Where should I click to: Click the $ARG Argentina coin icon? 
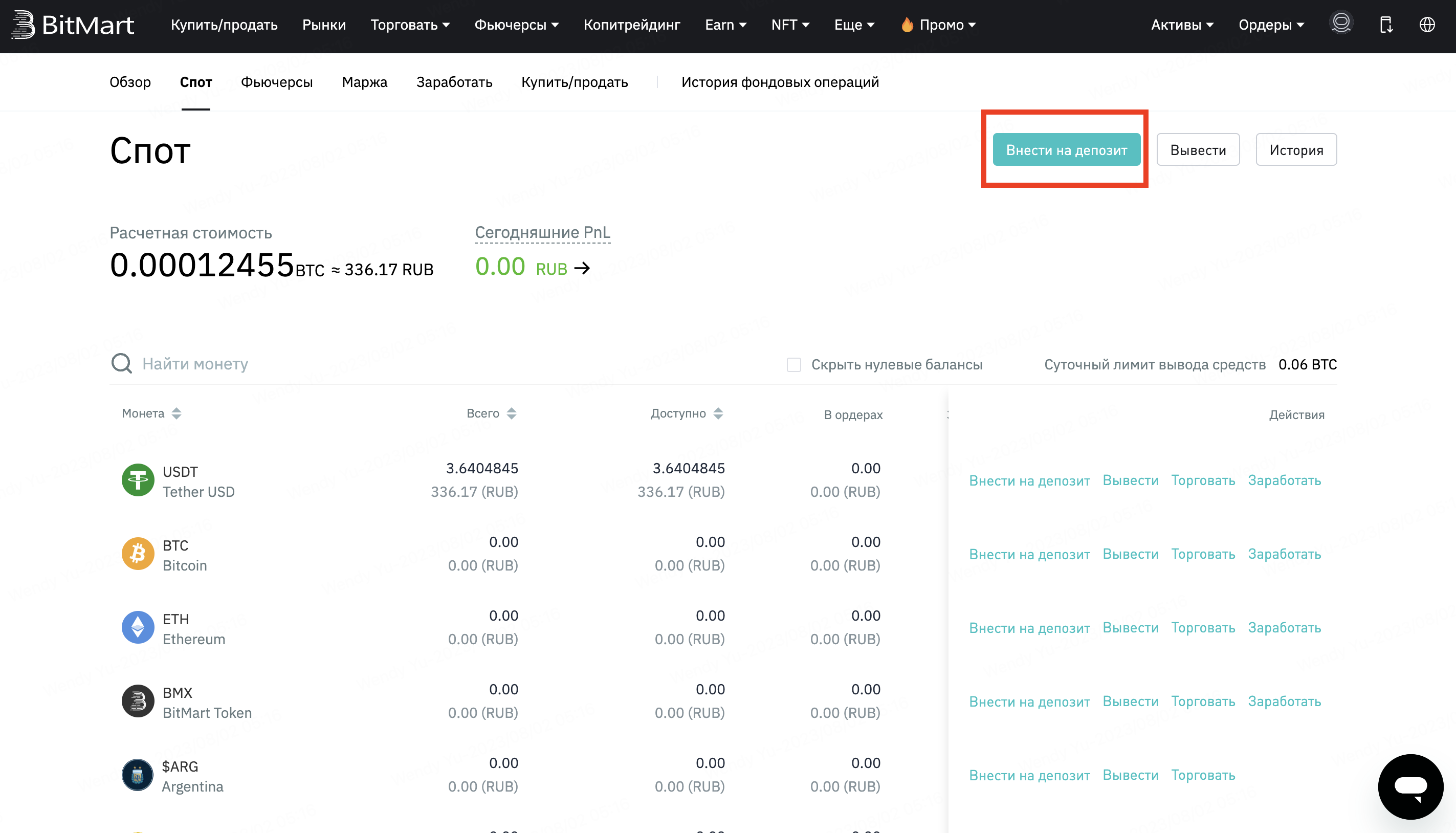(138, 775)
